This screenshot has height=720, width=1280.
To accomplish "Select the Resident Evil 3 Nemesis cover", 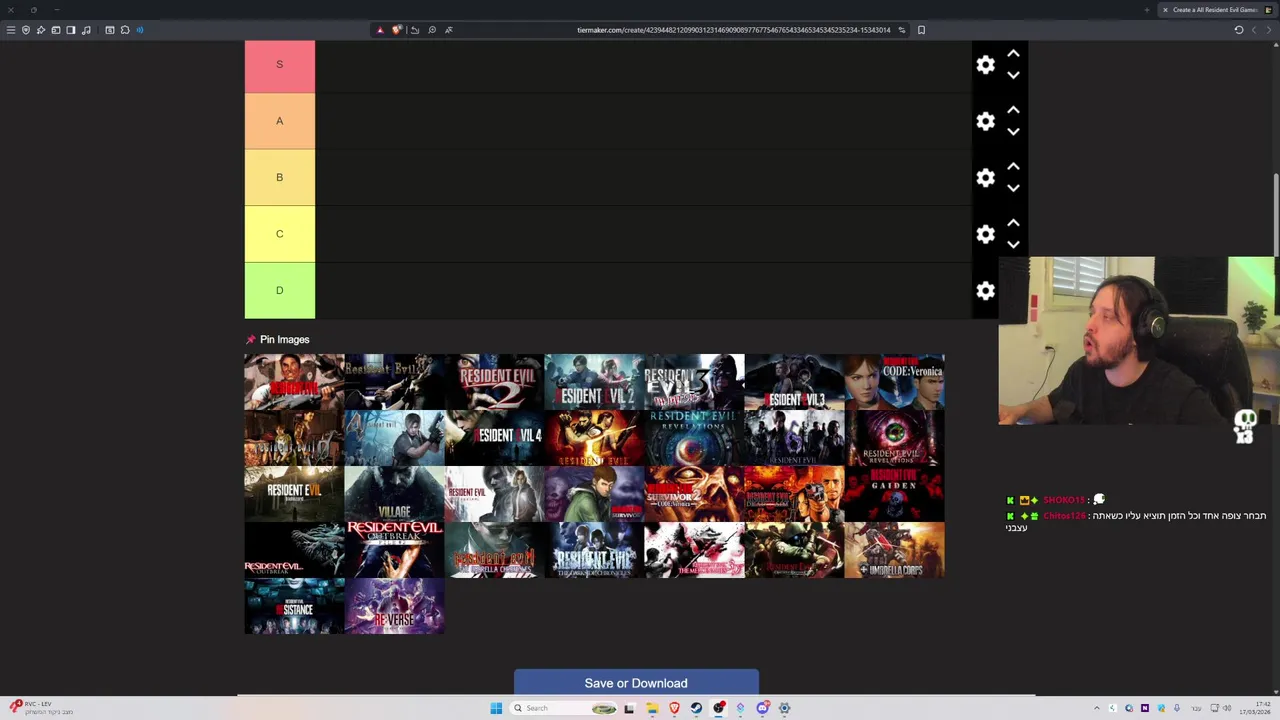I will 694,382.
